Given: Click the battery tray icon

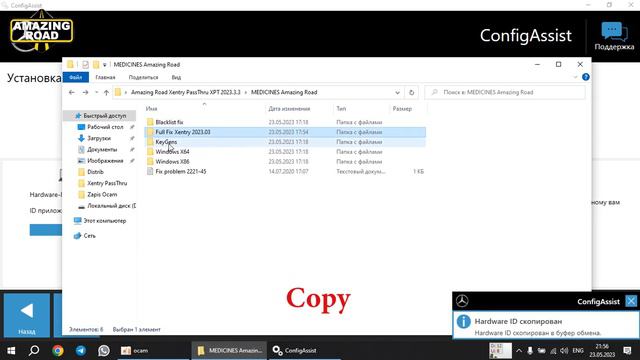Looking at the screenshot, I should pos(541,351).
